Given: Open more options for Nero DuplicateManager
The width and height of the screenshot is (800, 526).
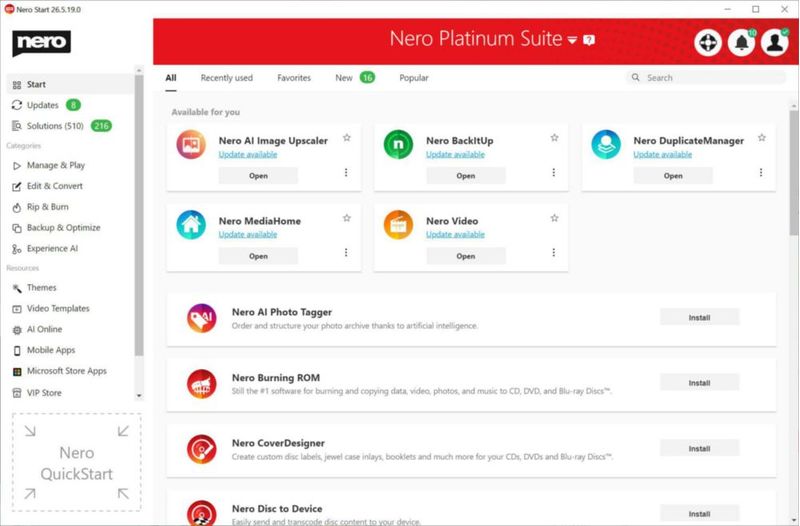Looking at the screenshot, I should click(x=761, y=172).
